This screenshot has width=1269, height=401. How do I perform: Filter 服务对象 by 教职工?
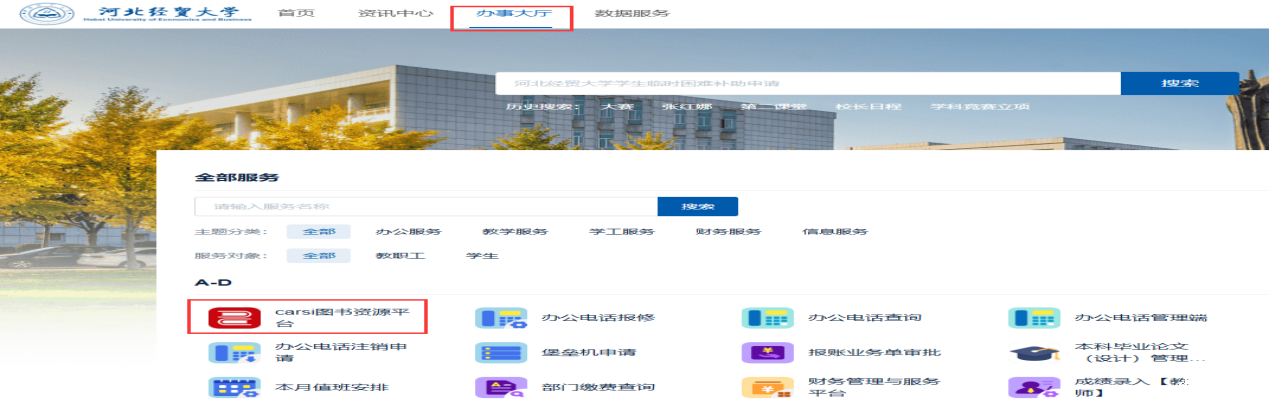tap(400, 256)
